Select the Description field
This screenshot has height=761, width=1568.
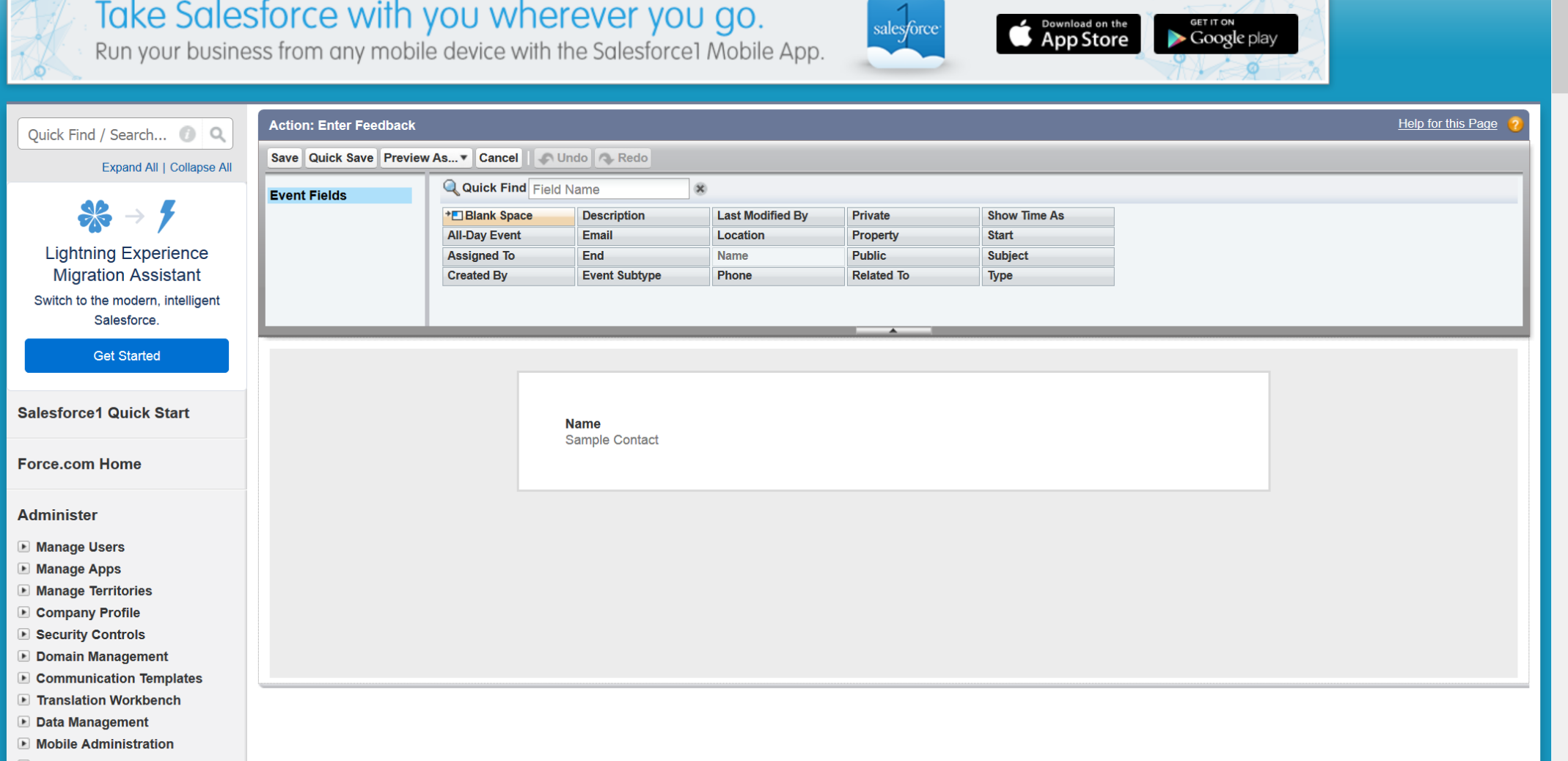click(644, 216)
